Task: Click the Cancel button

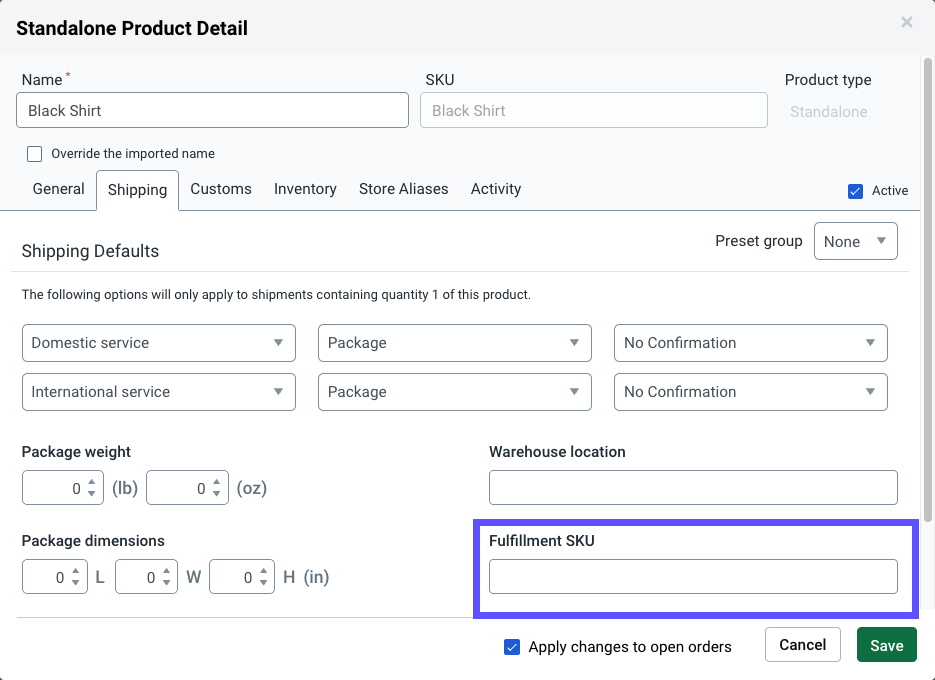Action: coord(802,645)
